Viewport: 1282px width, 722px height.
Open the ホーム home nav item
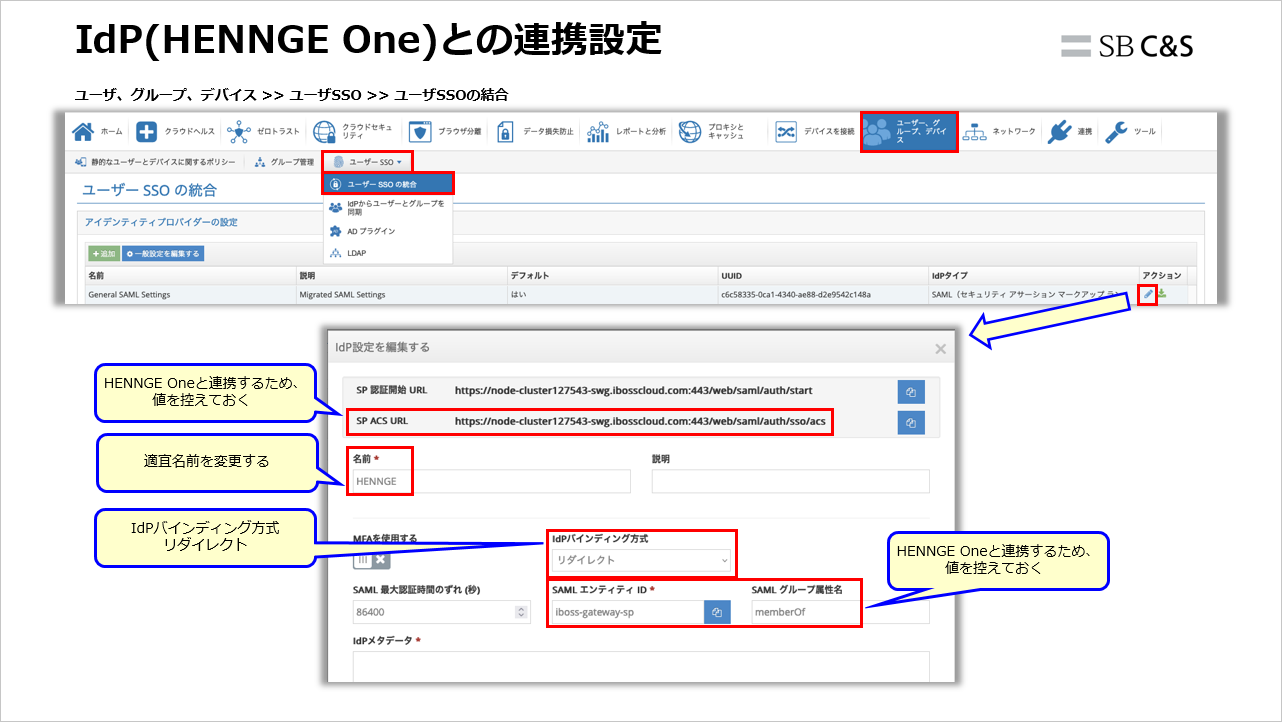click(x=98, y=132)
